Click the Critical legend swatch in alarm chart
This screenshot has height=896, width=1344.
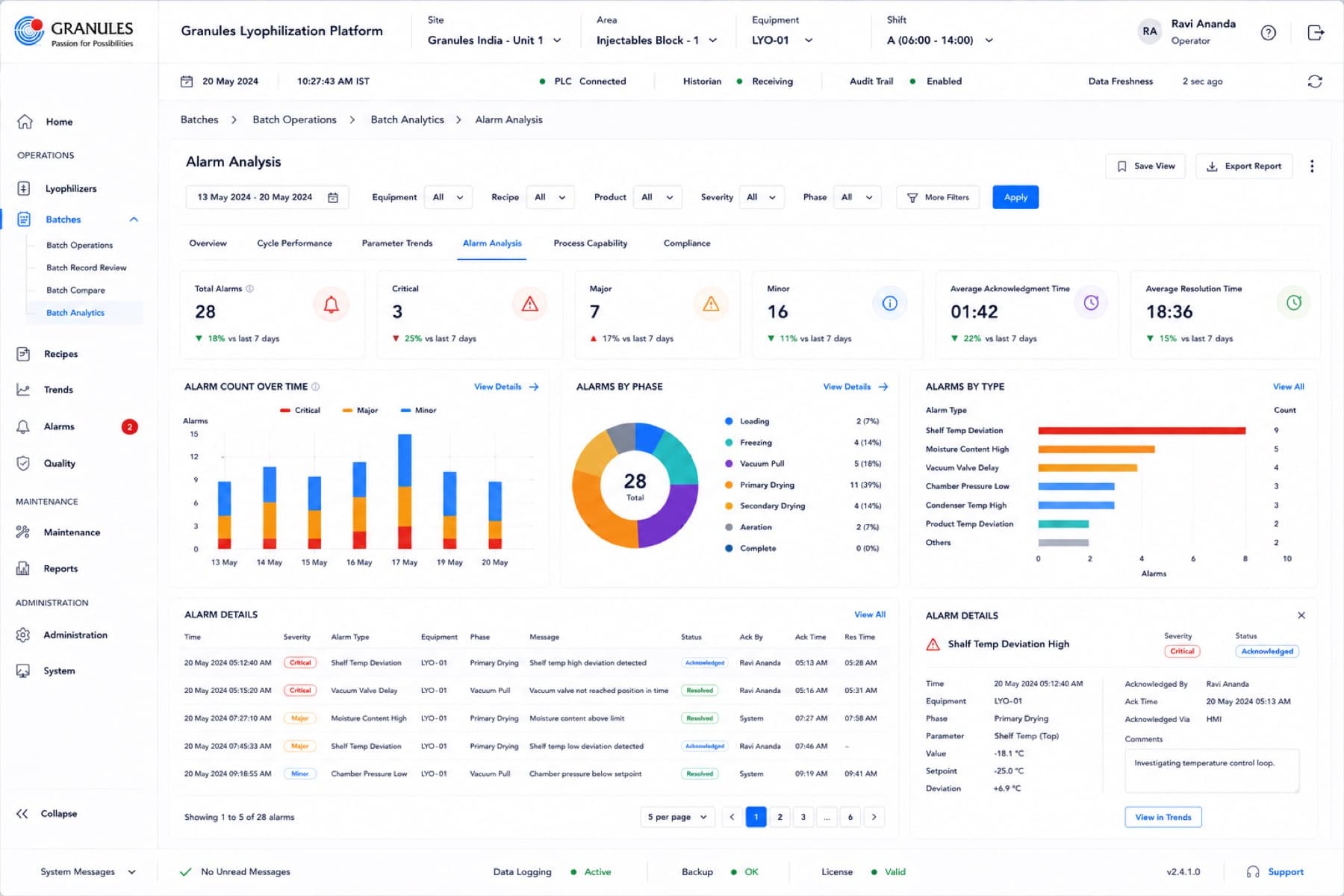[x=285, y=410]
